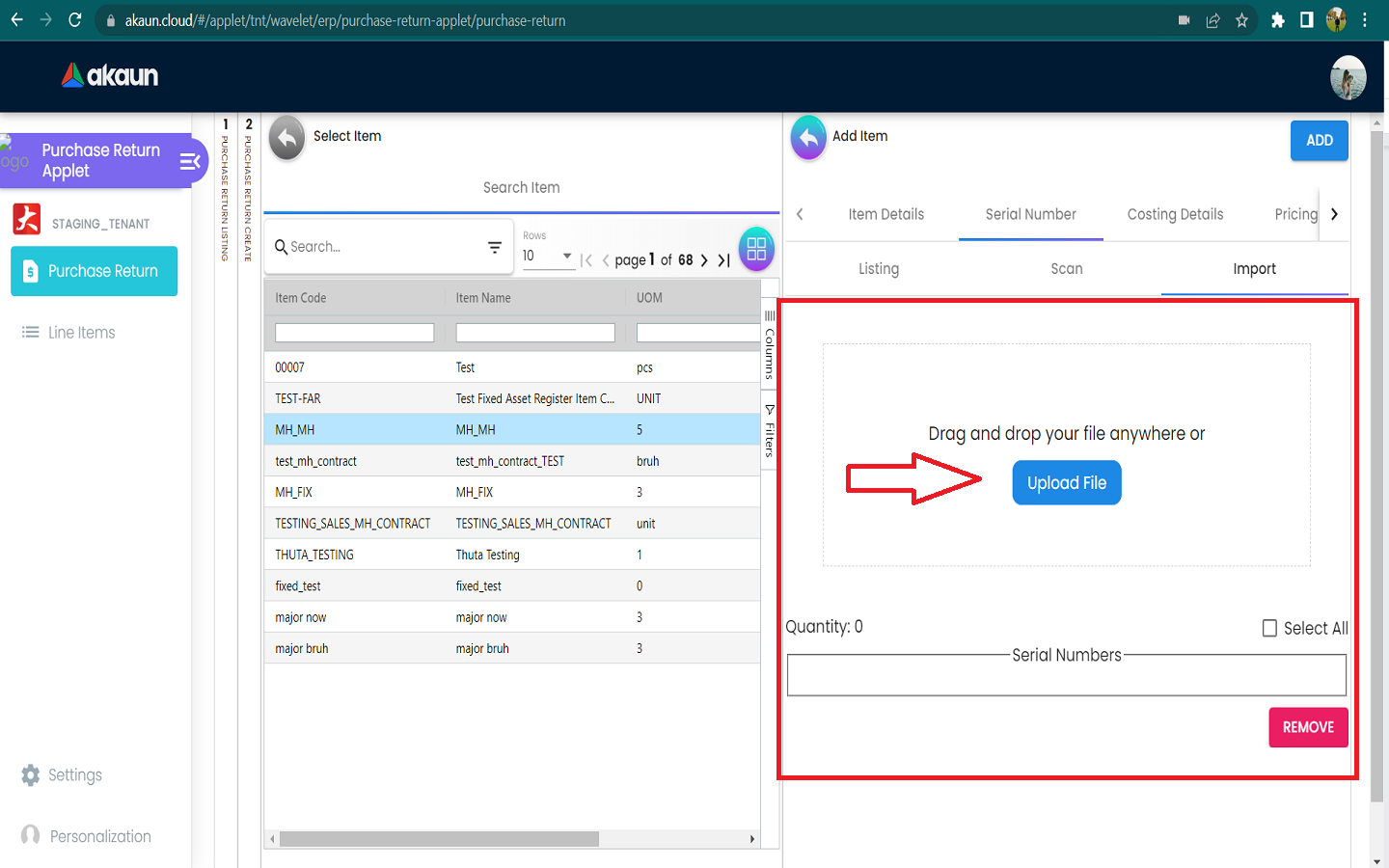Viewport: 1389px width, 868px height.
Task: Collapse the Purchase Return Applet sidebar menu
Action: (190, 161)
